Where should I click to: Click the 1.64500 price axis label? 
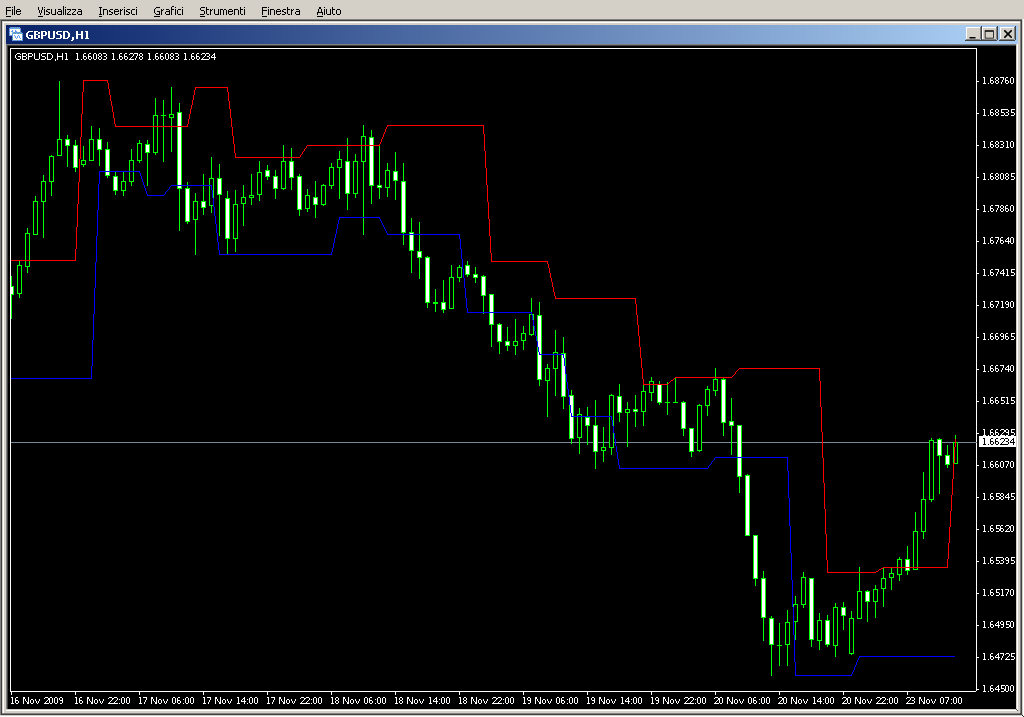click(998, 689)
